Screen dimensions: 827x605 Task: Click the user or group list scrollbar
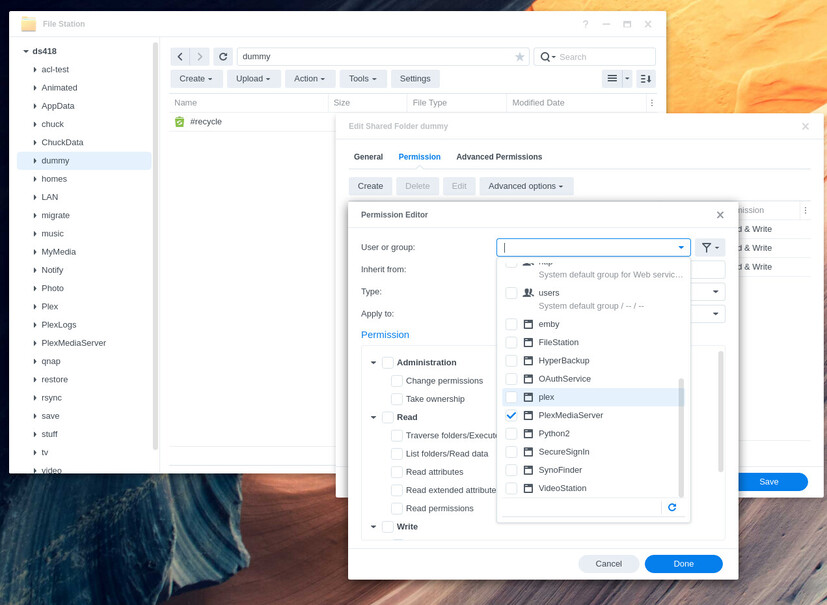click(x=681, y=438)
